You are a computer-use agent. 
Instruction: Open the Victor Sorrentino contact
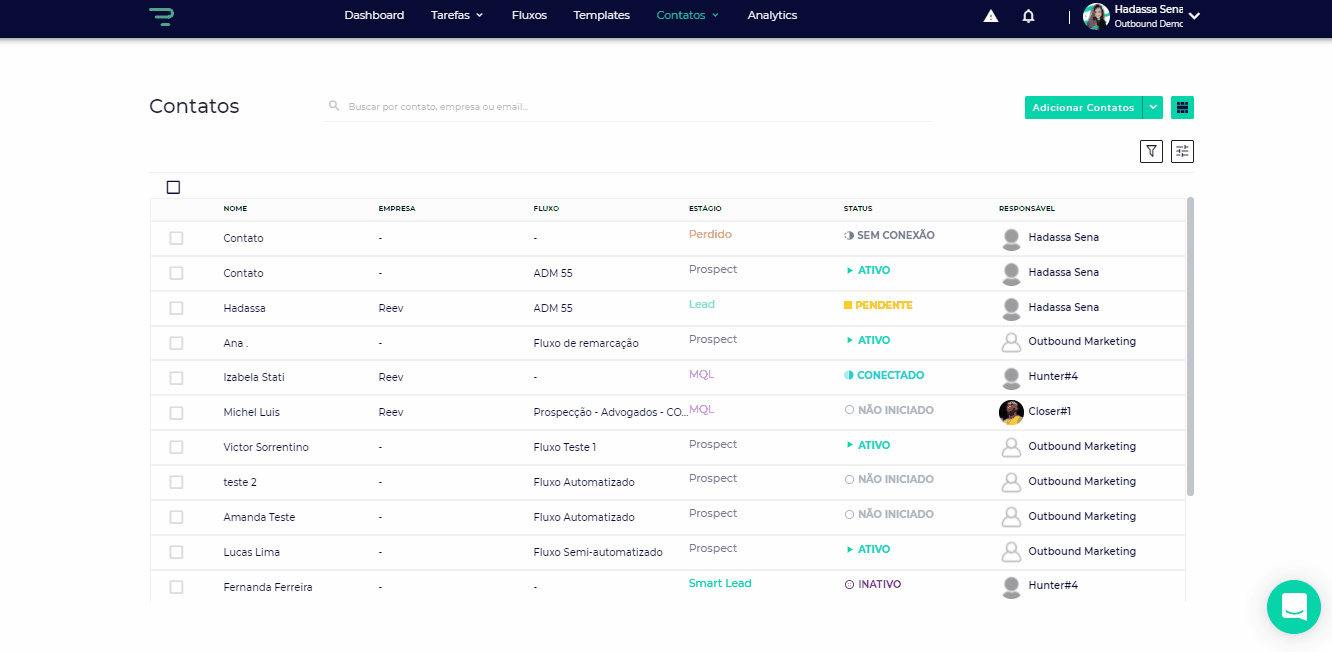pyautogui.click(x=266, y=447)
